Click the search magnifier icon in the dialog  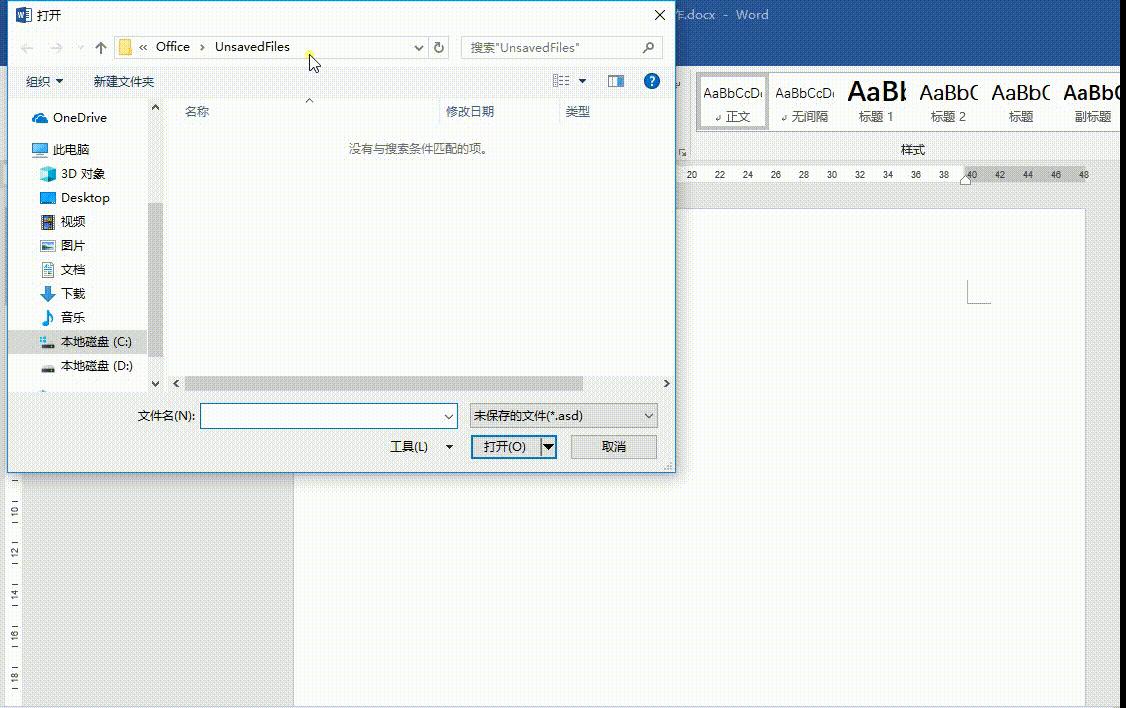[x=649, y=47]
